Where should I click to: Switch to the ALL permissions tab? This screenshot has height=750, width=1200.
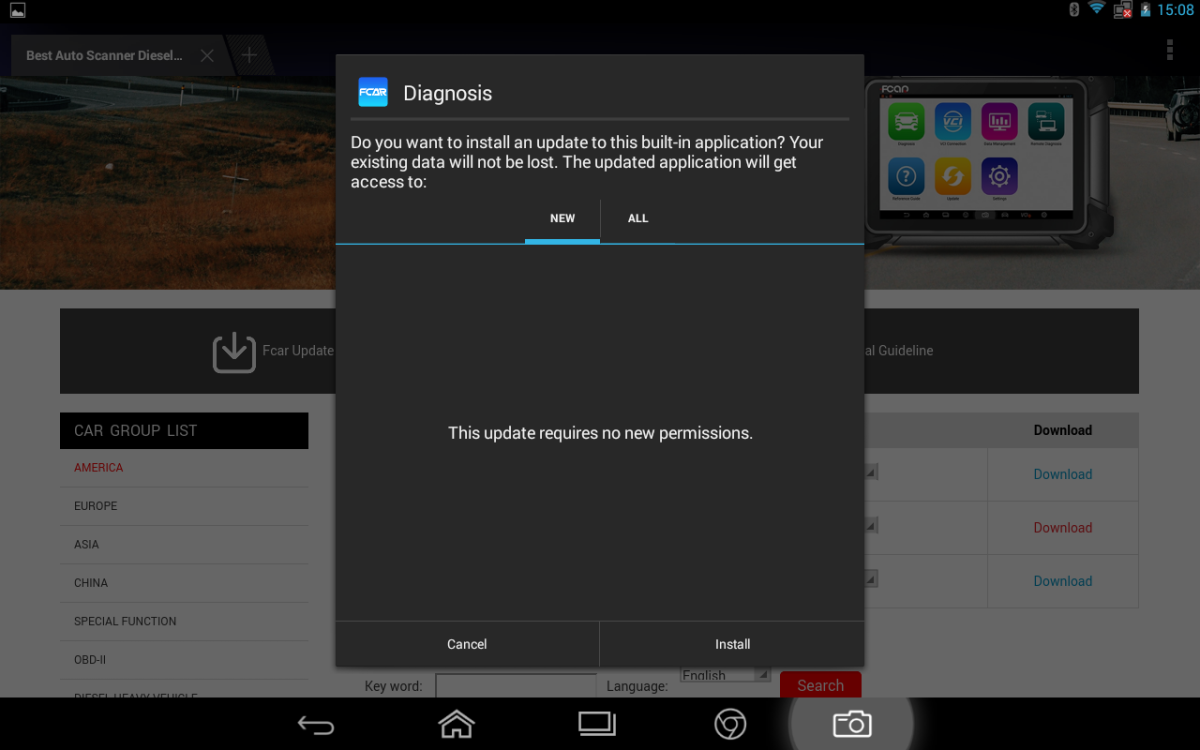tap(638, 219)
